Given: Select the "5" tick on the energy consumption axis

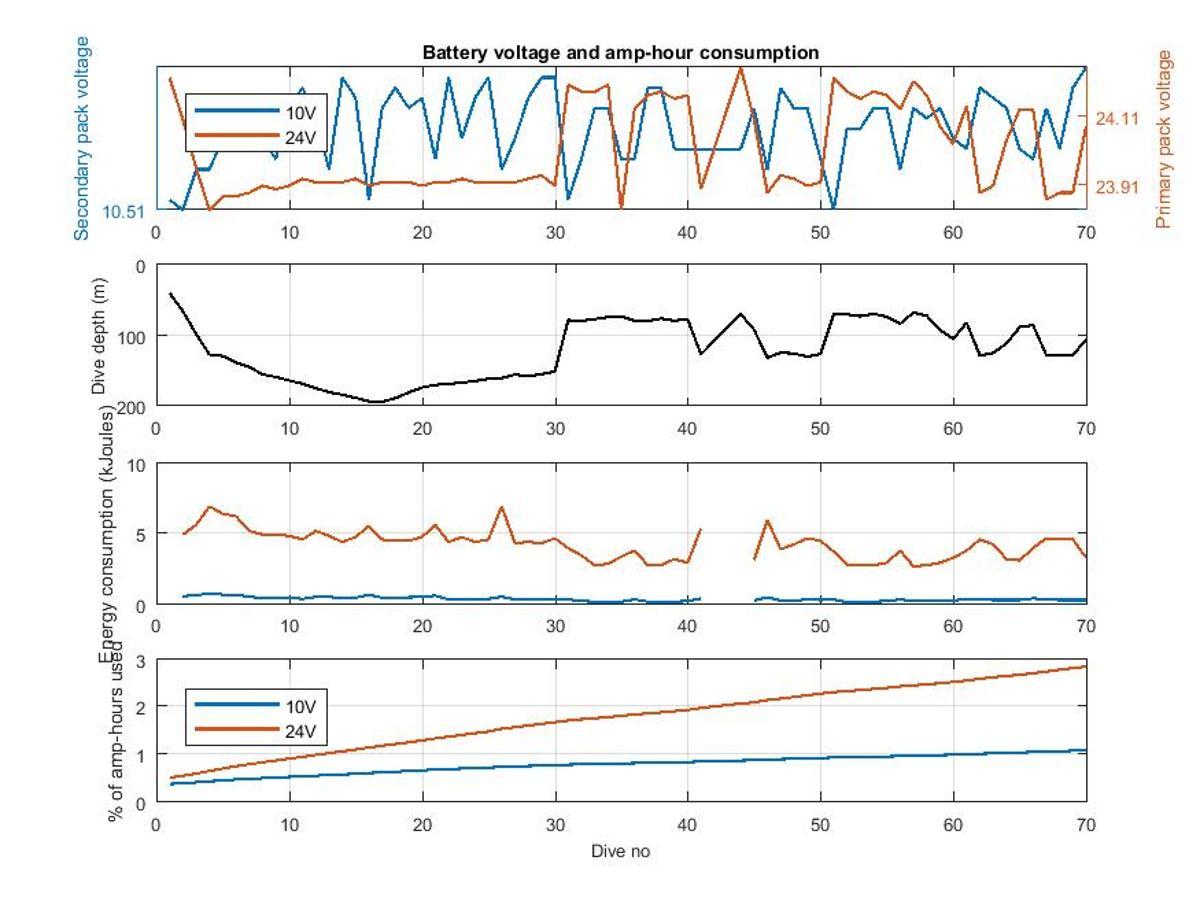Looking at the screenshot, I should (x=142, y=535).
